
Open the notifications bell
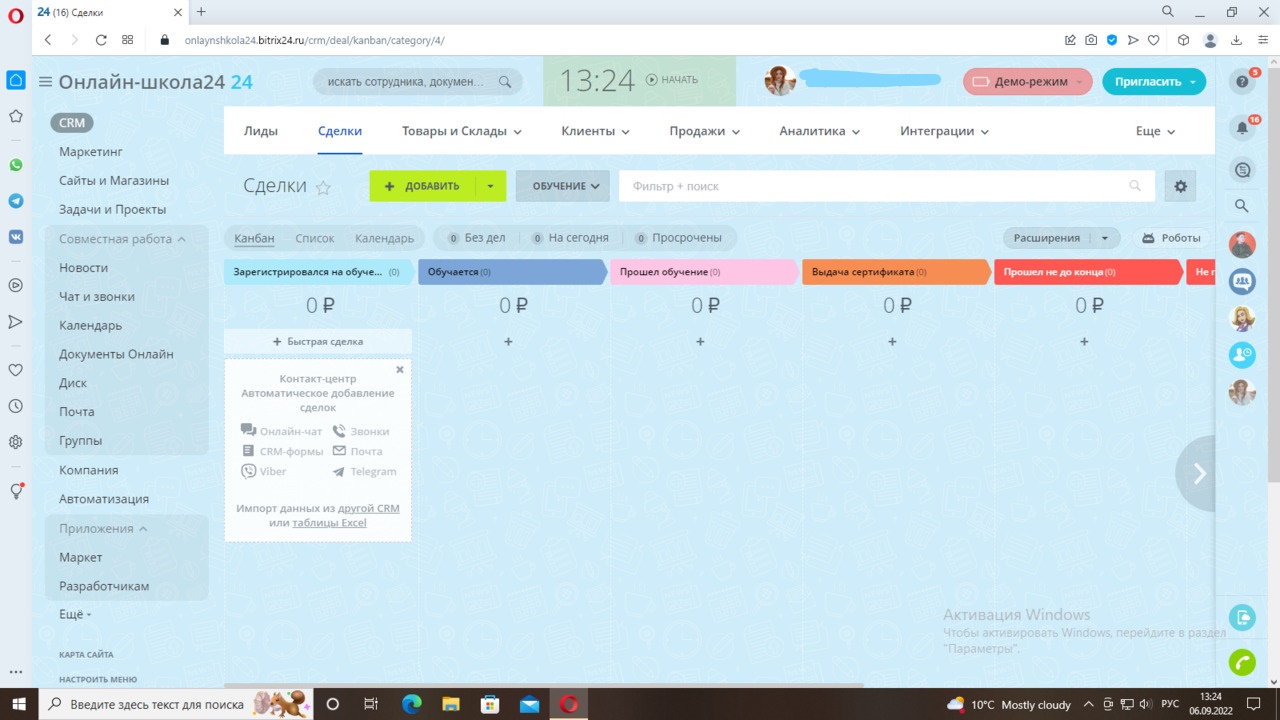pos(1242,128)
